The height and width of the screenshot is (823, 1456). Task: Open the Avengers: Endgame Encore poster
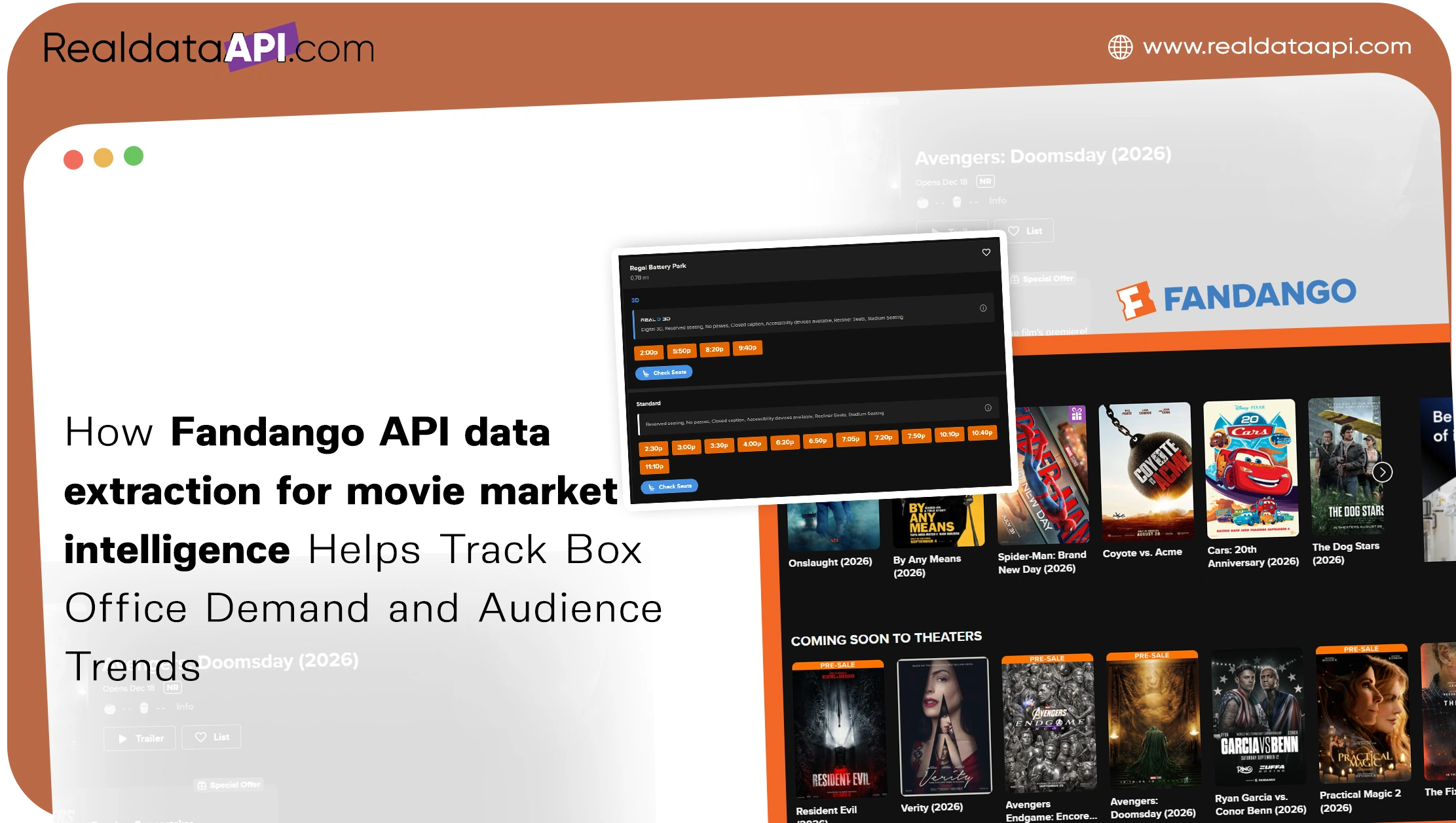pos(1049,723)
